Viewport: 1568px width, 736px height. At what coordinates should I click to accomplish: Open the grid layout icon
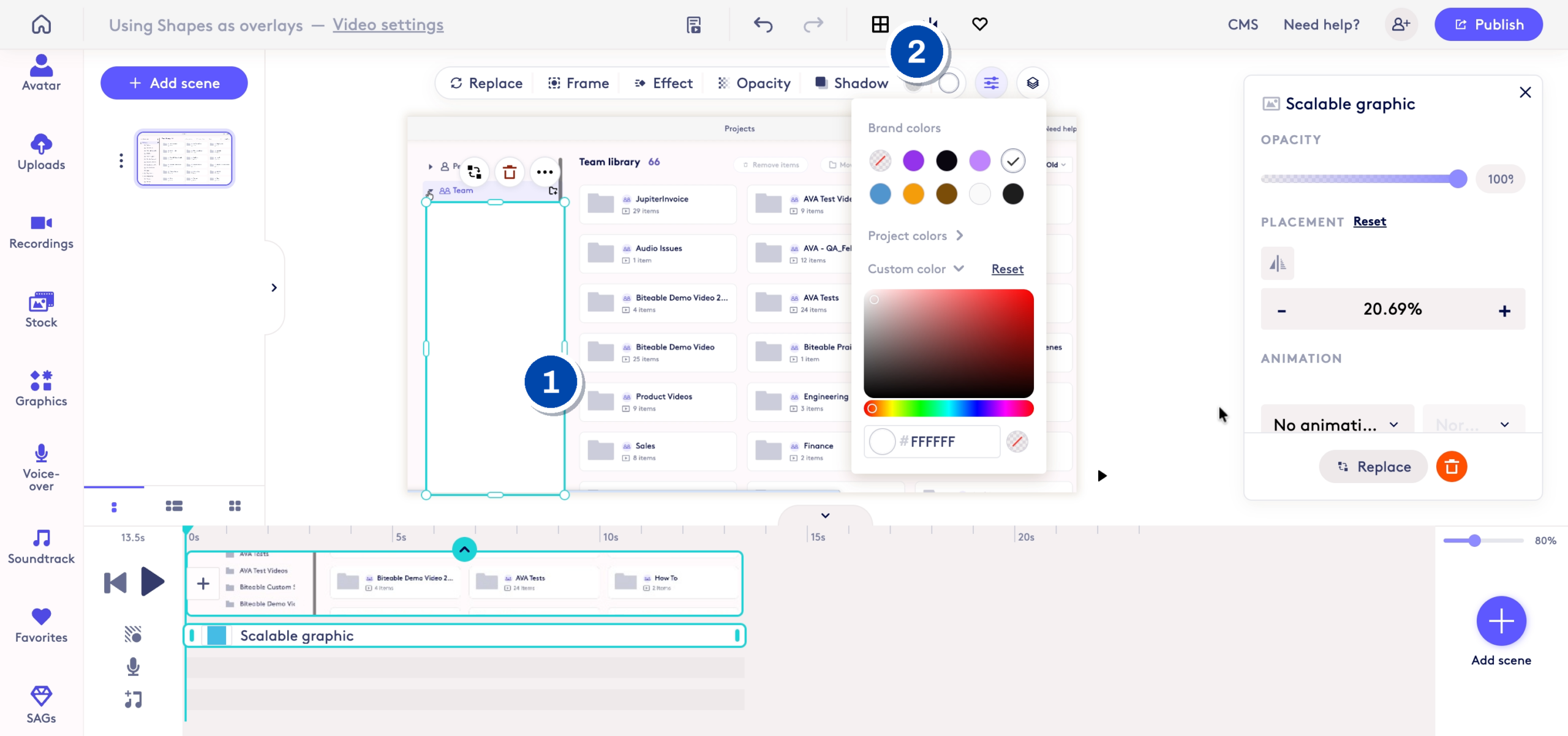point(880,24)
